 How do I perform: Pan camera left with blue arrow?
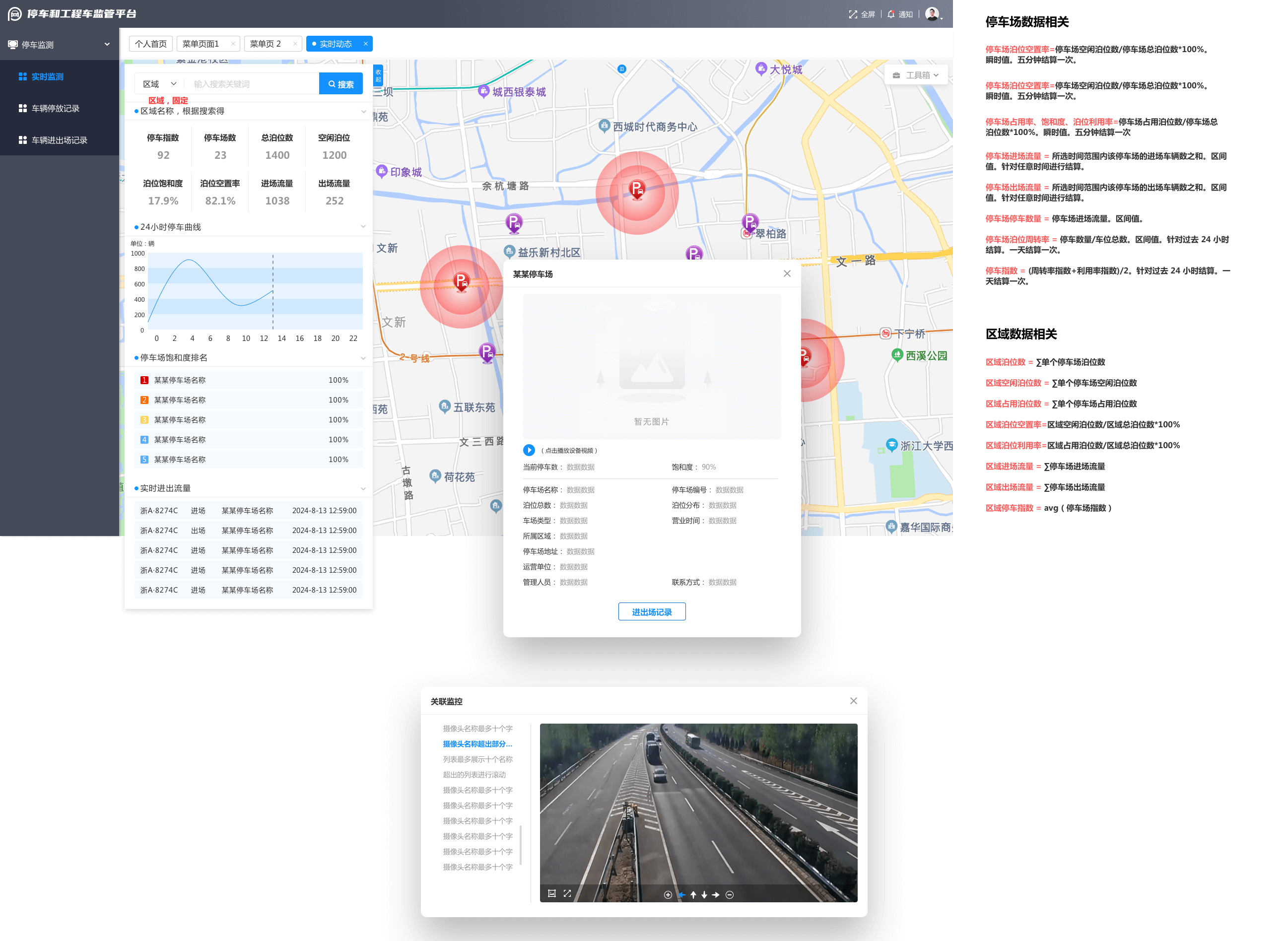[681, 895]
